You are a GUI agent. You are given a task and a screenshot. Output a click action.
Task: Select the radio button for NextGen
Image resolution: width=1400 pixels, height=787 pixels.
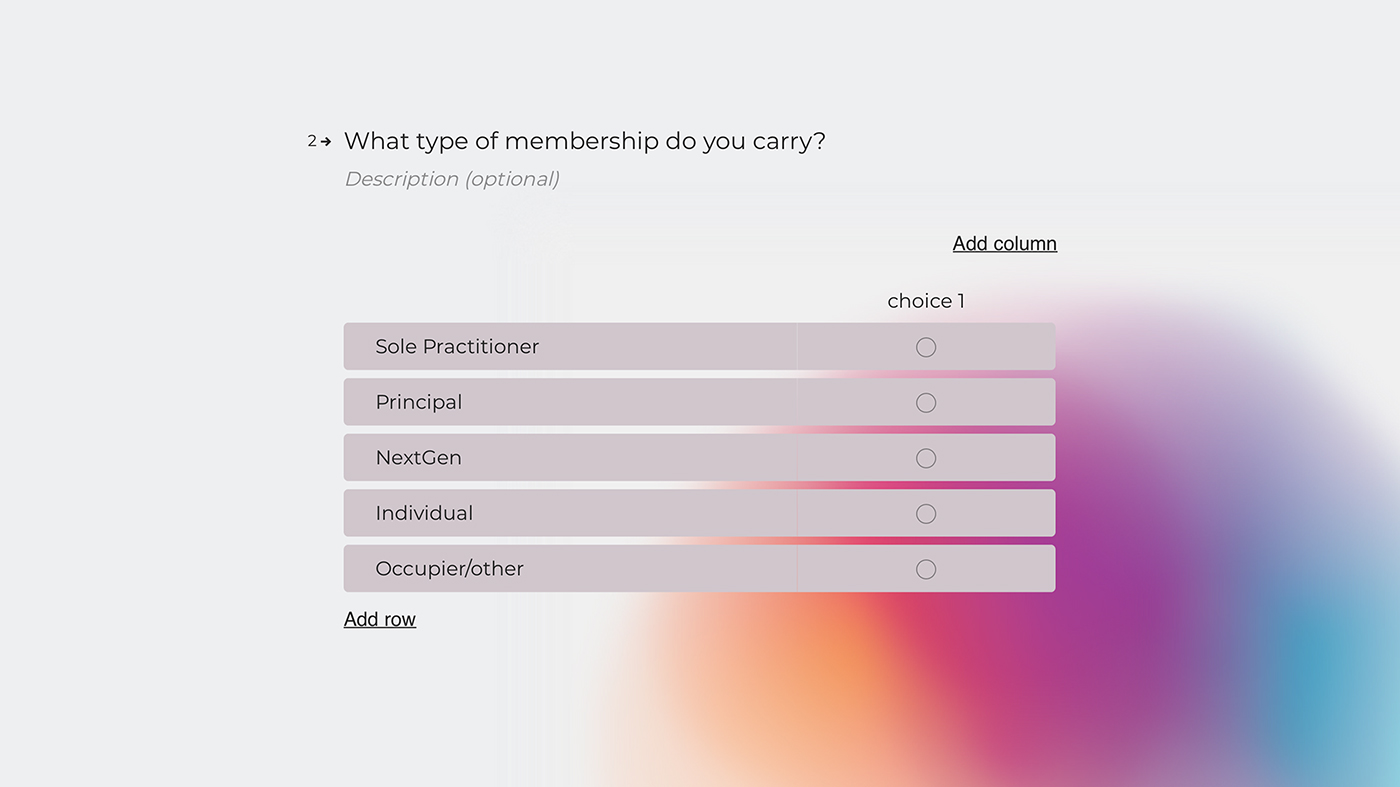pos(926,457)
